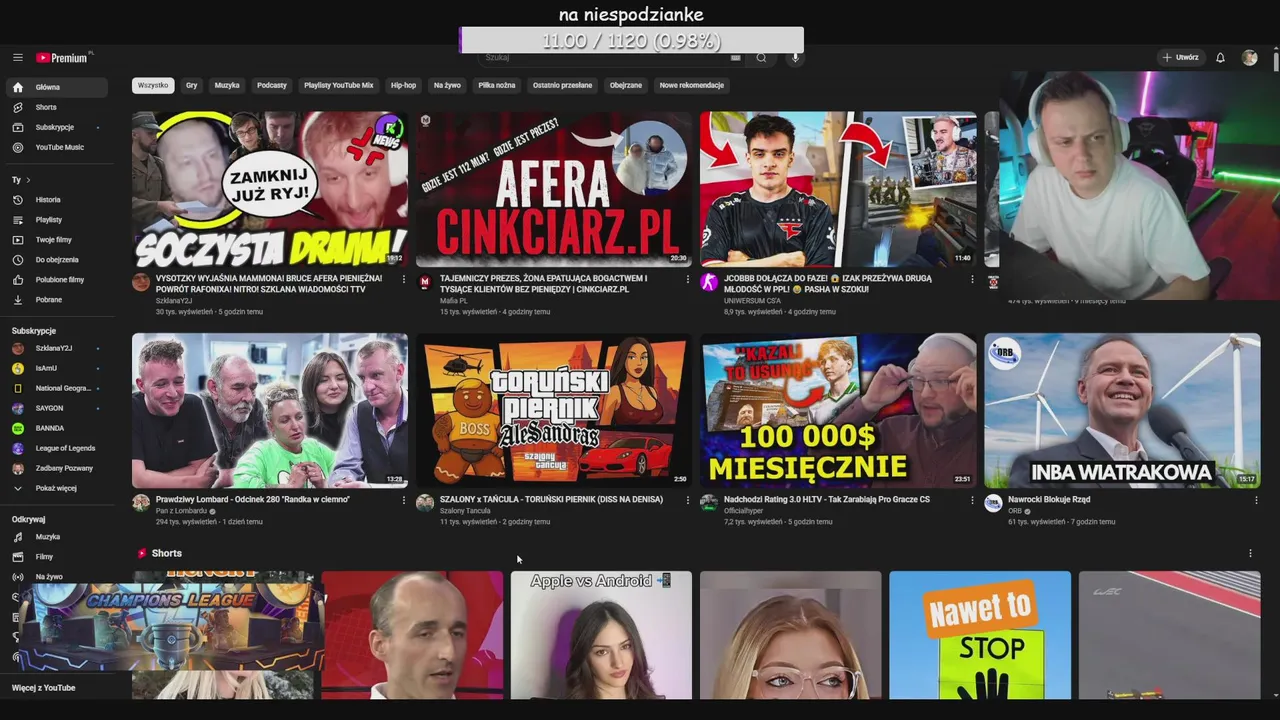1280x720 pixels.
Task: Open Muzyka under Odkrywaj
Action: coord(58,537)
